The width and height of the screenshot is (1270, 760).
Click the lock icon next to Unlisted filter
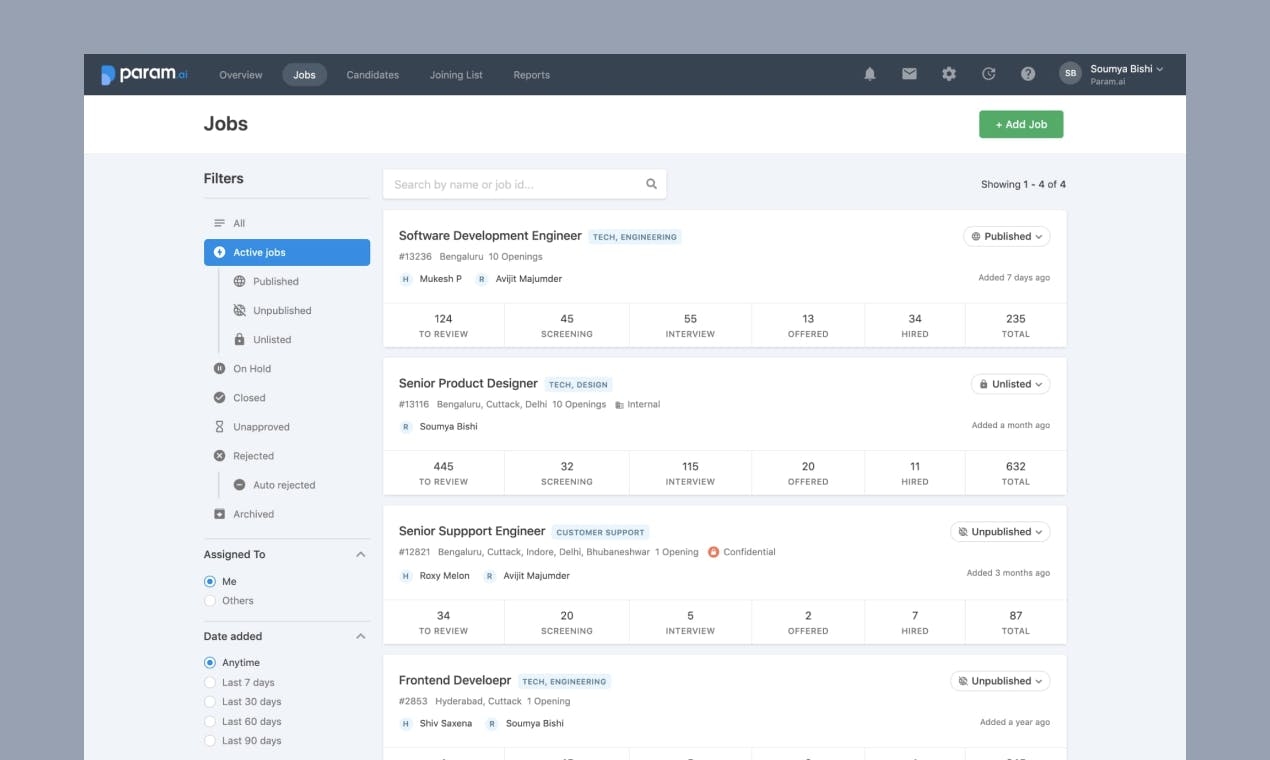[x=239, y=340]
